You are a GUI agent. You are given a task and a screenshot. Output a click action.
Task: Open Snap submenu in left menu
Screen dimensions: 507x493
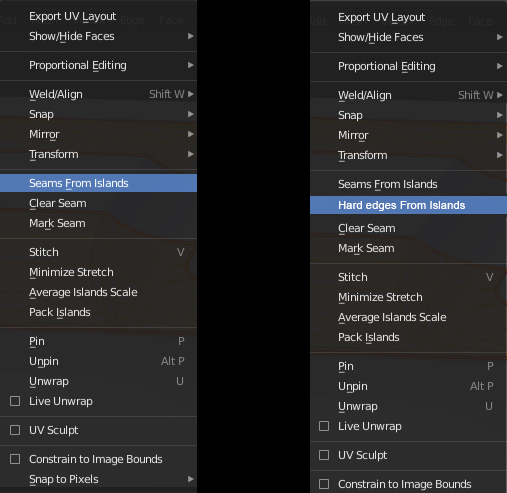98,114
